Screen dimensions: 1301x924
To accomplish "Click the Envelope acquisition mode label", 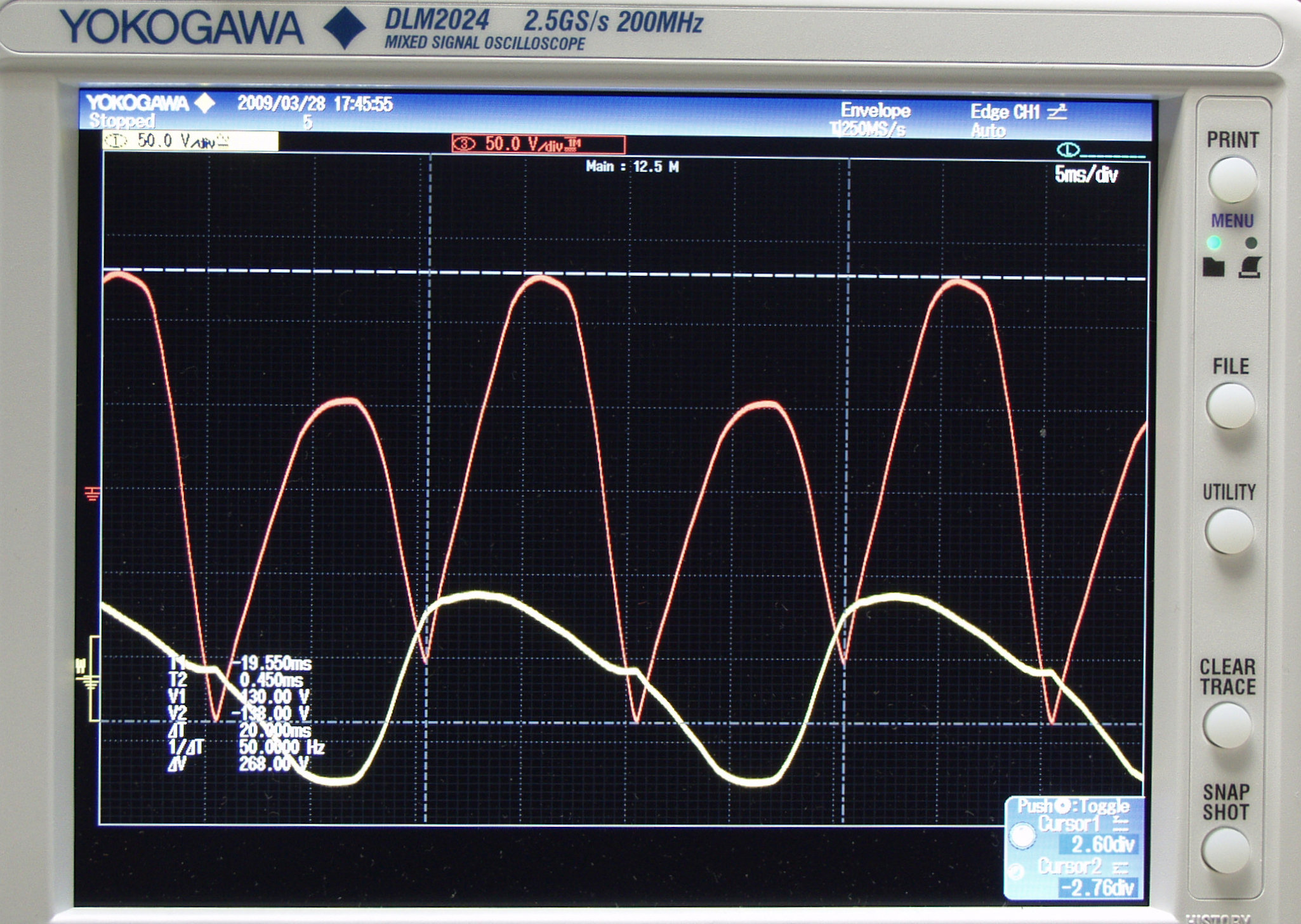I will pos(875,110).
